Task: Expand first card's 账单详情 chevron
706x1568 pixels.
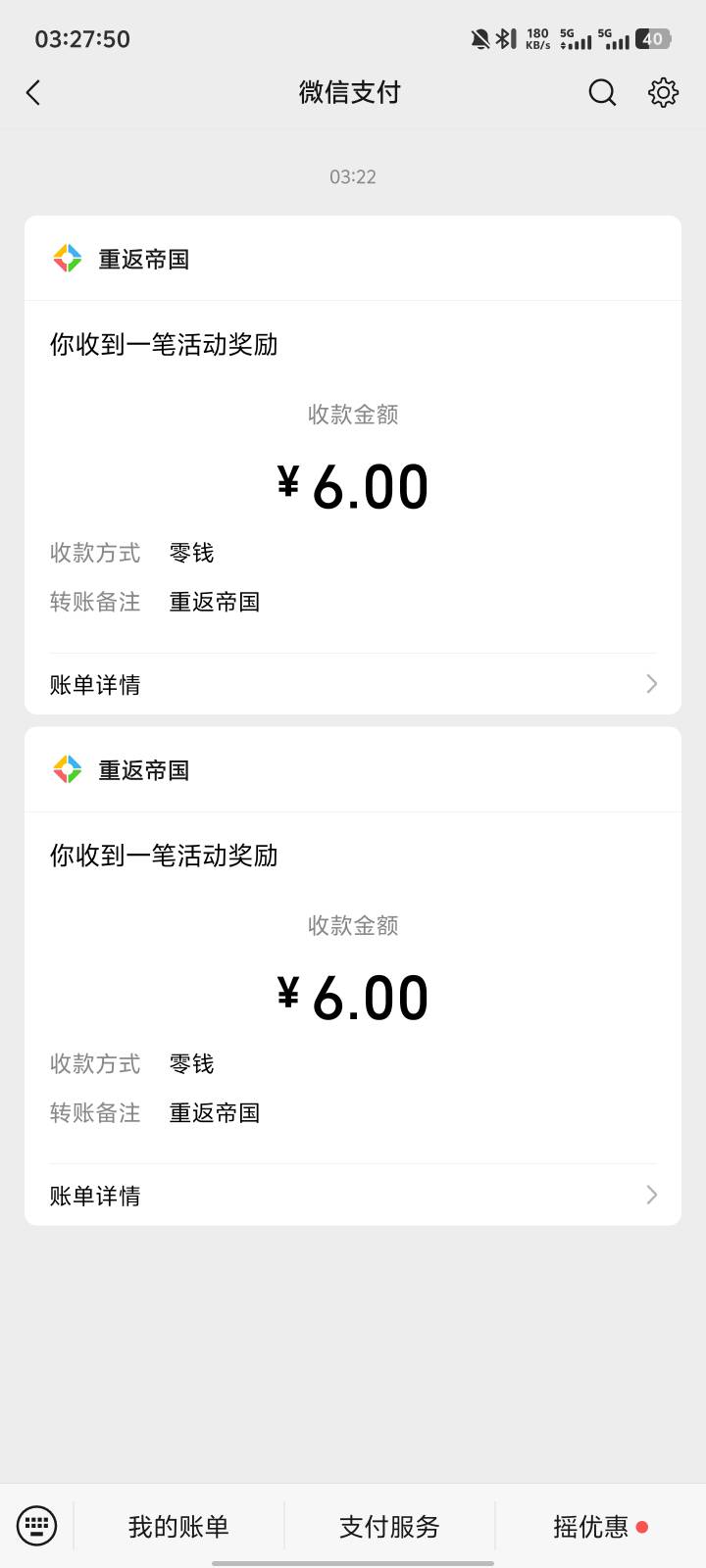Action: click(x=652, y=684)
